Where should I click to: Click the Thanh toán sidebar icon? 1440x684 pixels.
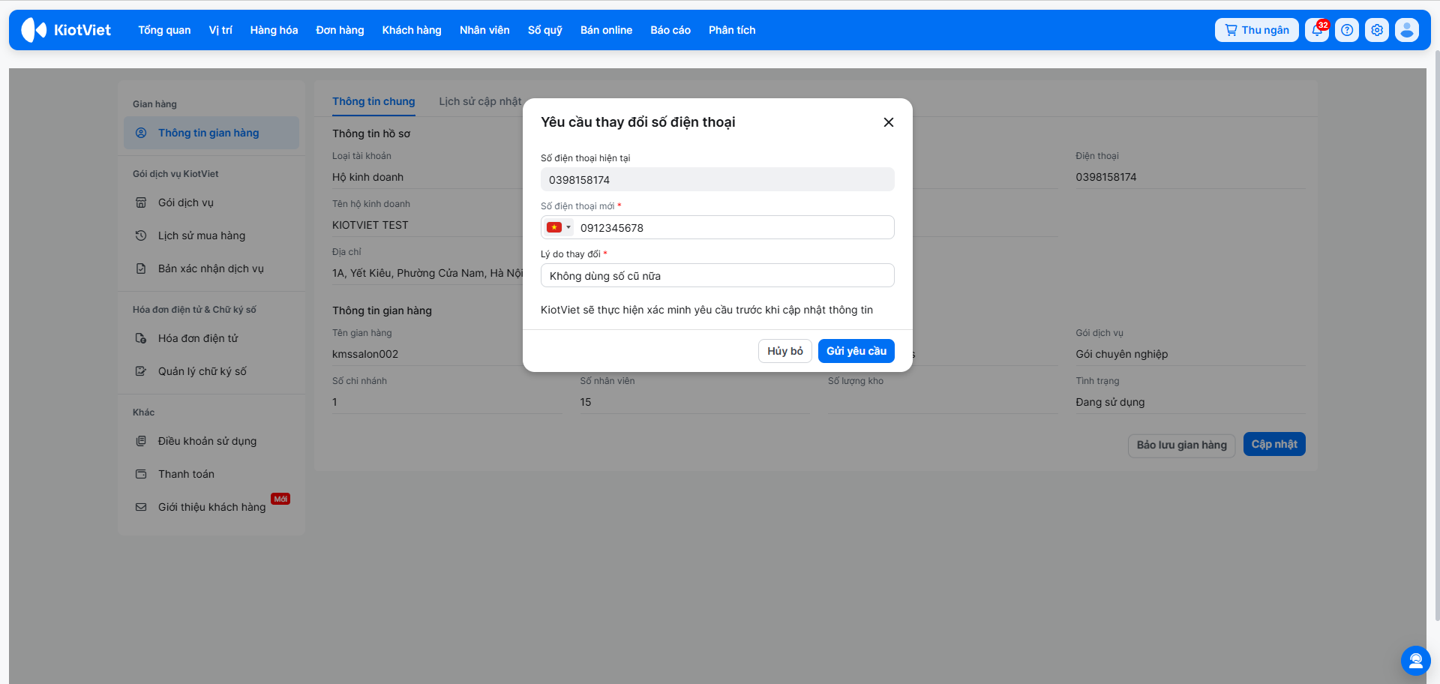(141, 475)
